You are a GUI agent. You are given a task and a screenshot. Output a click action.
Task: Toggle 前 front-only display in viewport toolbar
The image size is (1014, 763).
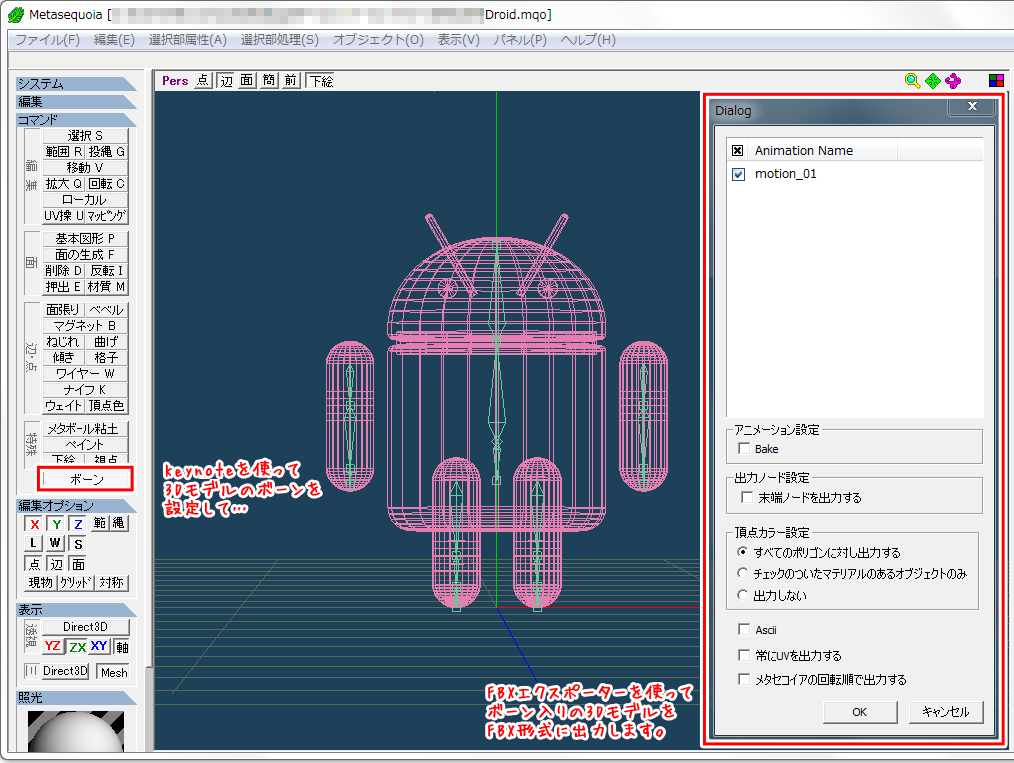[x=290, y=80]
